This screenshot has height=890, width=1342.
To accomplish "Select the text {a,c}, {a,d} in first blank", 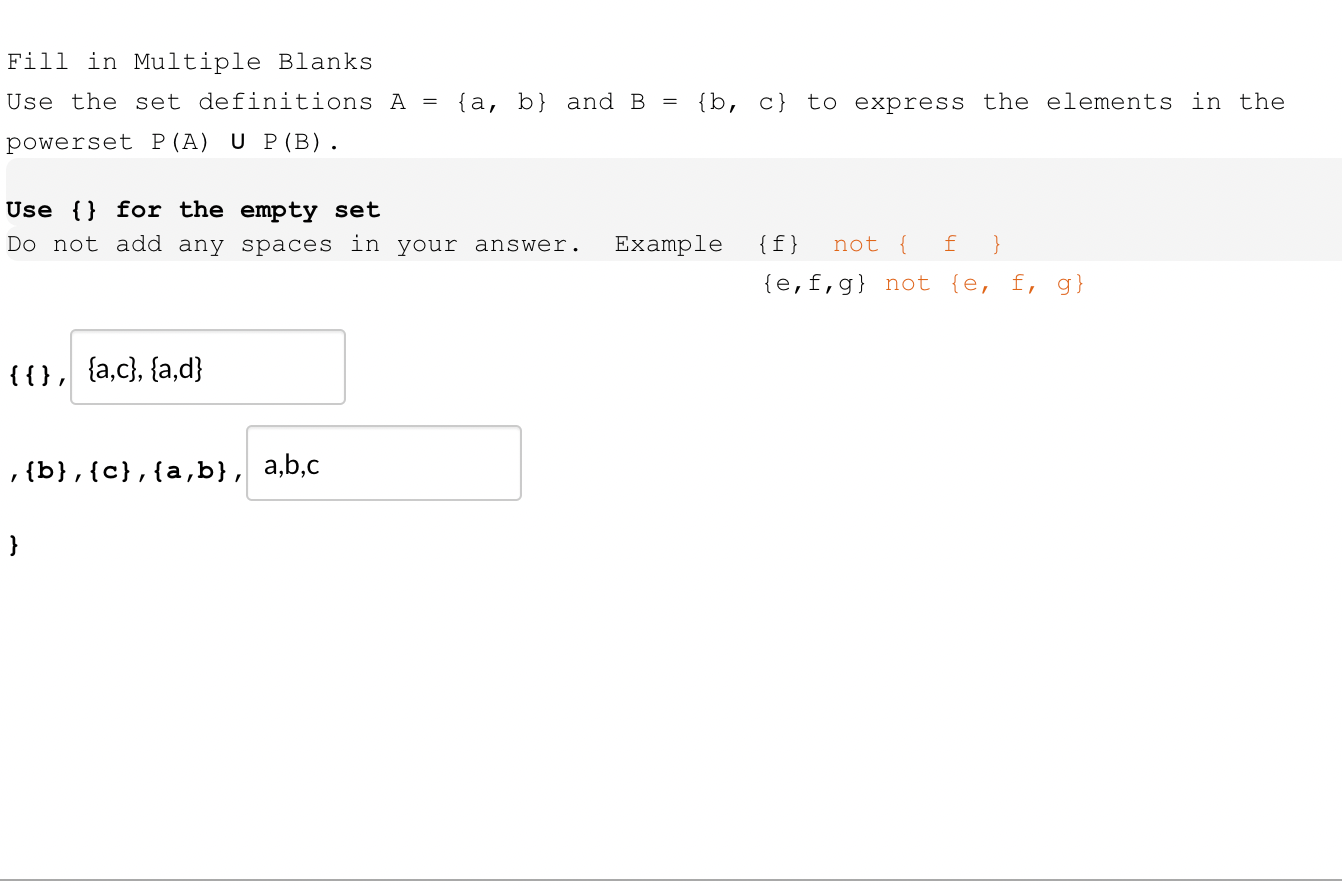I will click(145, 369).
